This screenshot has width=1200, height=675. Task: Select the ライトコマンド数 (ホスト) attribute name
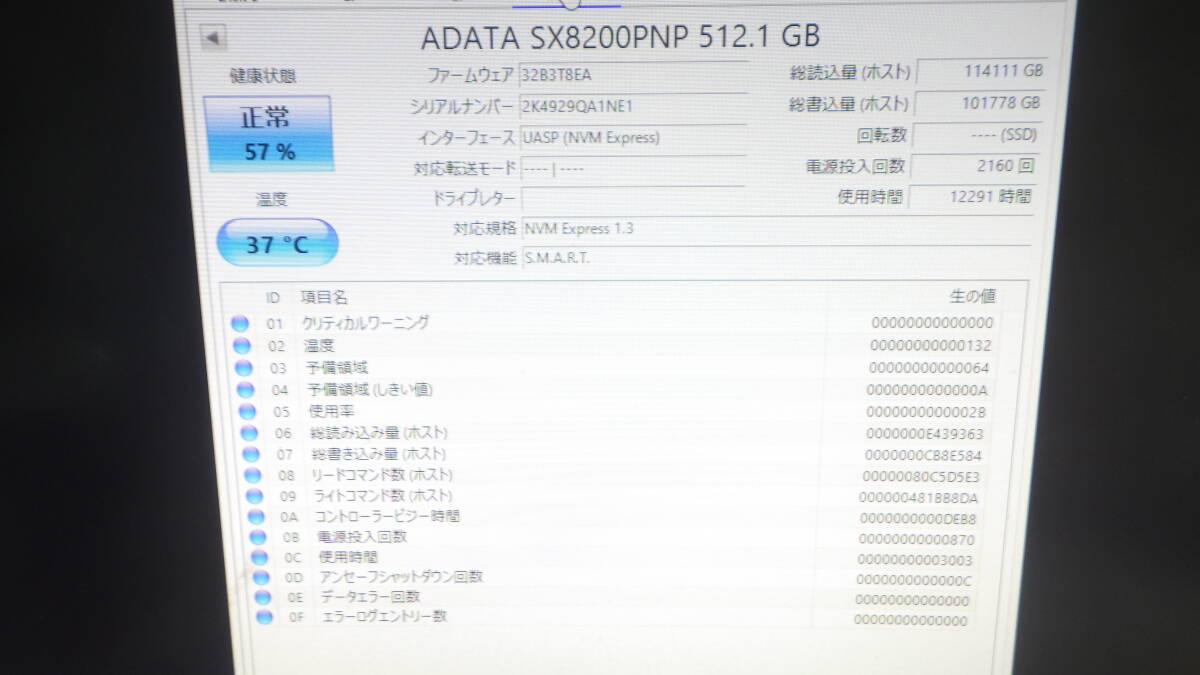383,496
